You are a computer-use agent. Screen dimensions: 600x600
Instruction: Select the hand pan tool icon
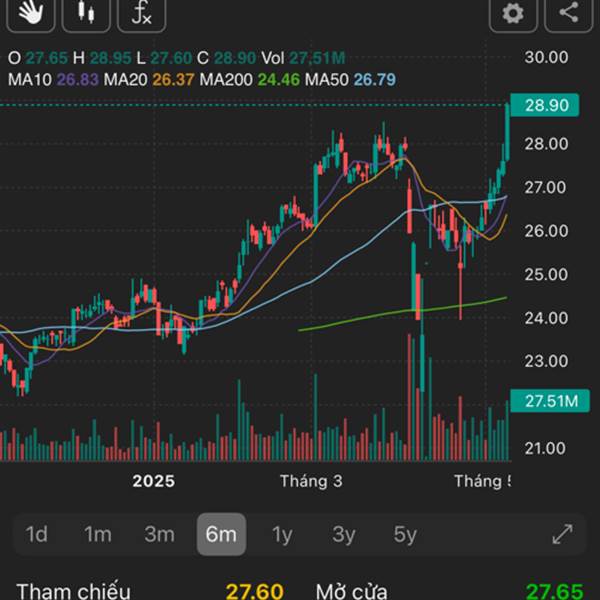(31, 13)
